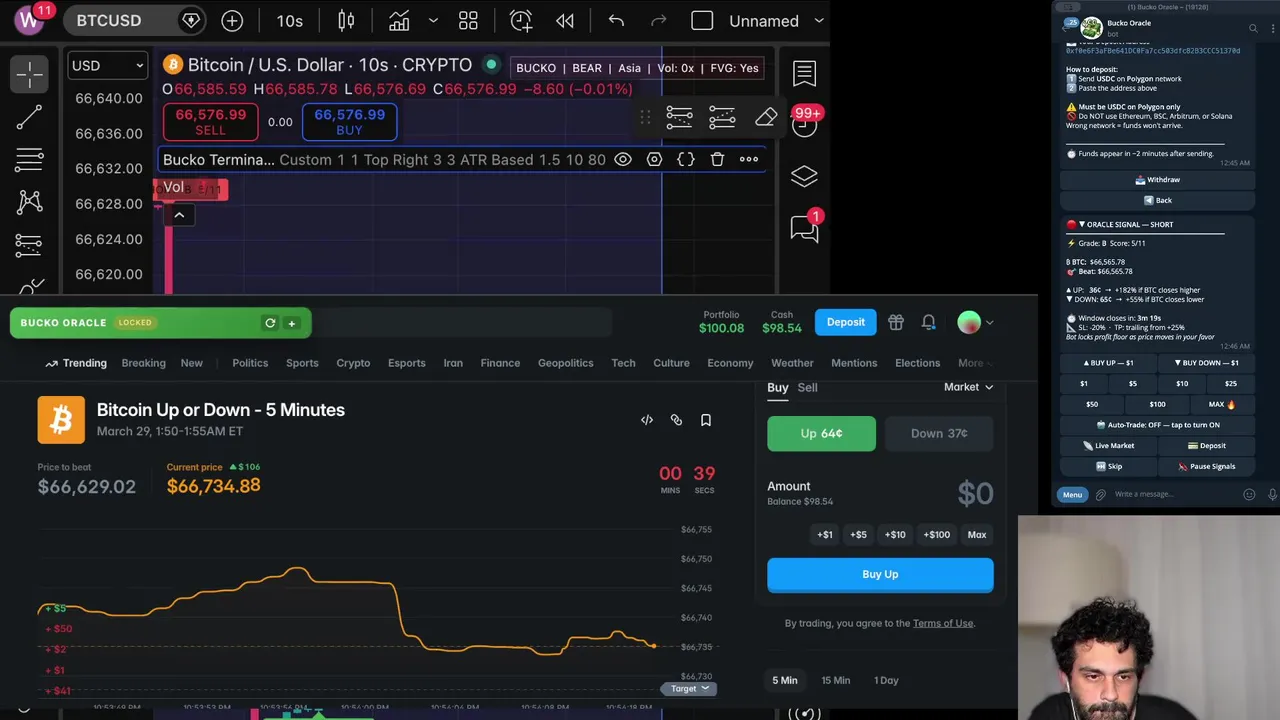1280x720 pixels.
Task: Click the Buy Up button
Action: (880, 575)
